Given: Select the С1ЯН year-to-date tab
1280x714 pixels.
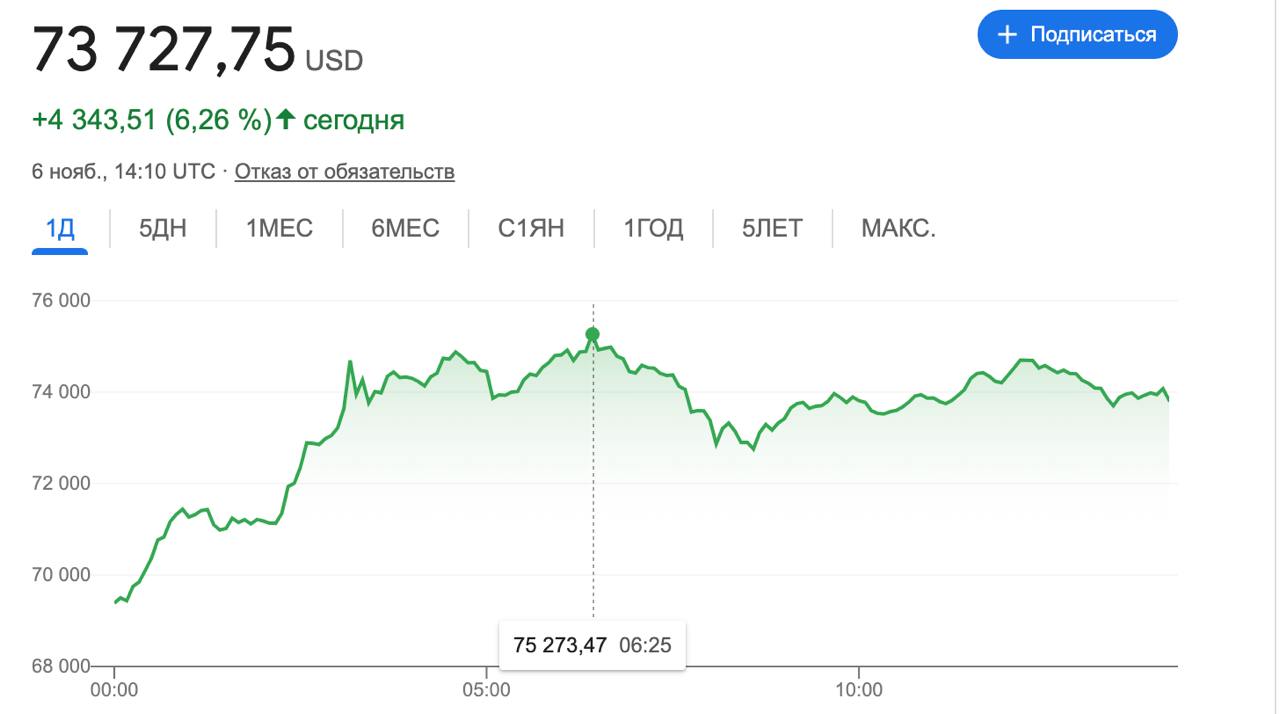Looking at the screenshot, I should pos(531,228).
